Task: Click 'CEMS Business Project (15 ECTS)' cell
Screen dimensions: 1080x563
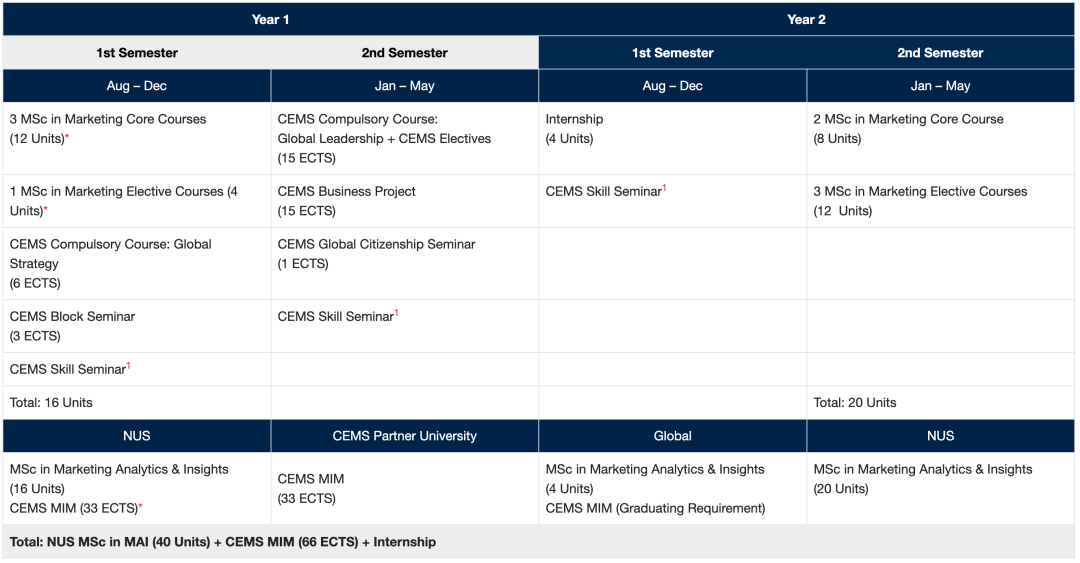Action: pos(404,201)
